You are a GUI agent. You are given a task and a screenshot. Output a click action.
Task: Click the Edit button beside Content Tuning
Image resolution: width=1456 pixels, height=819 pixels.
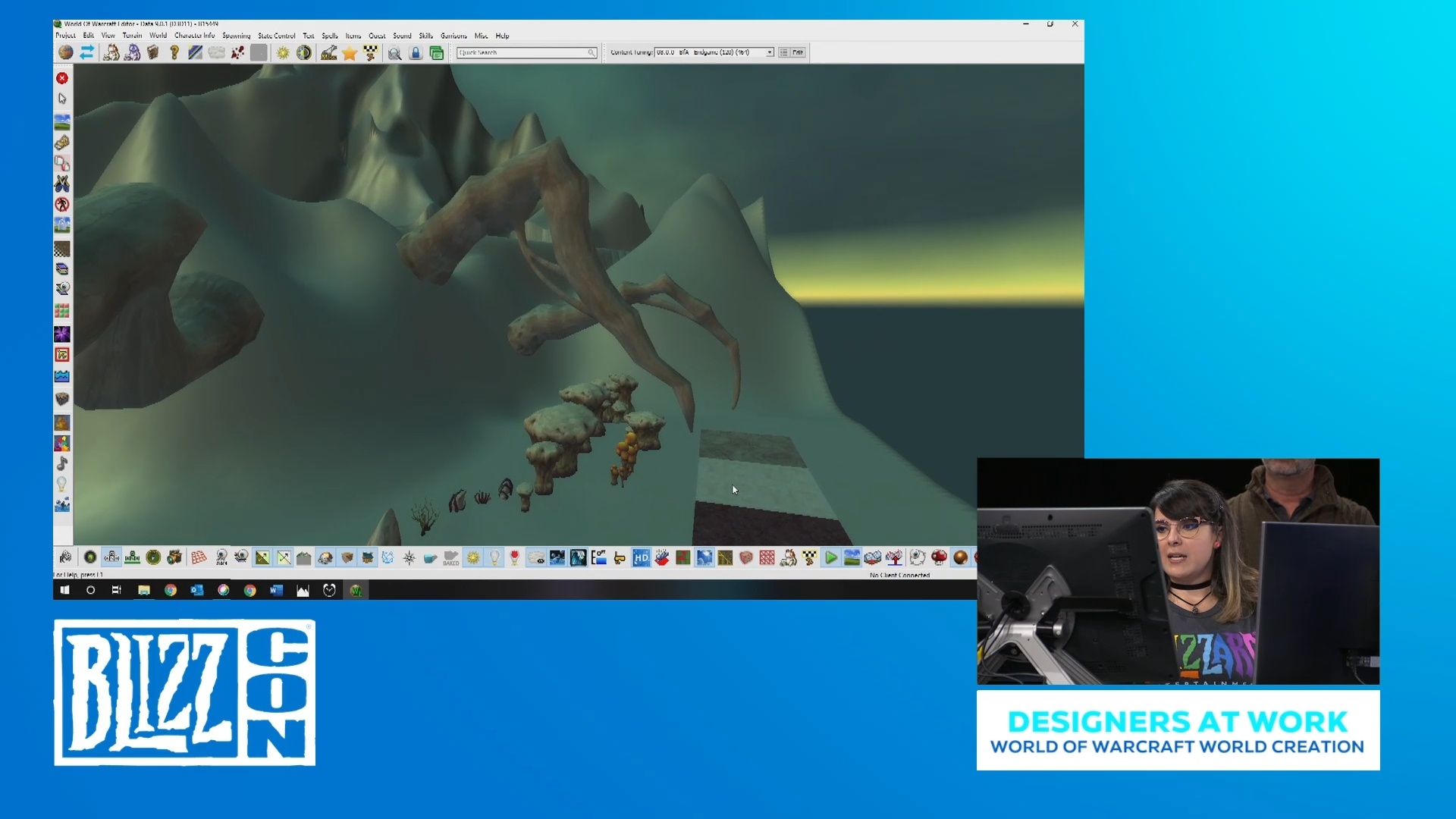[798, 52]
